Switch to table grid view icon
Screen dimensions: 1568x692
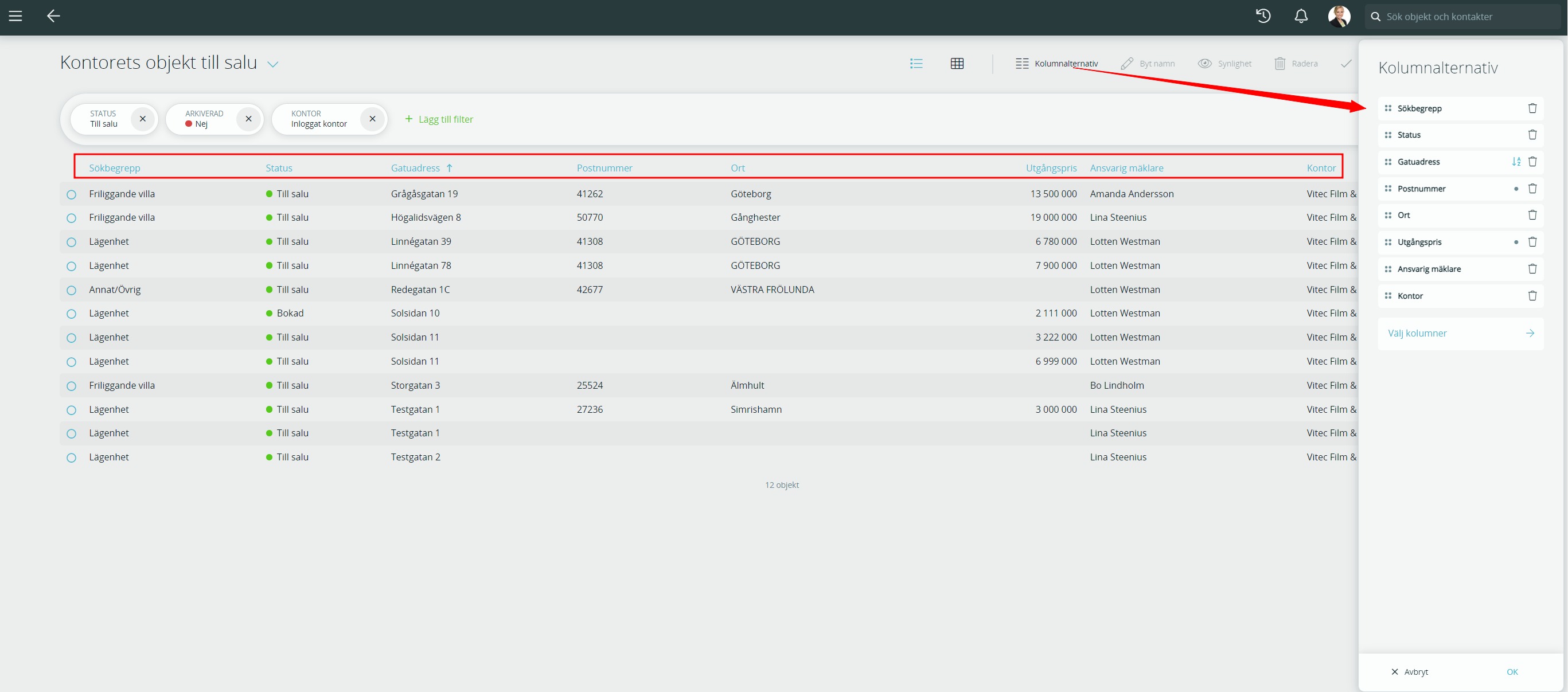pyautogui.click(x=957, y=63)
